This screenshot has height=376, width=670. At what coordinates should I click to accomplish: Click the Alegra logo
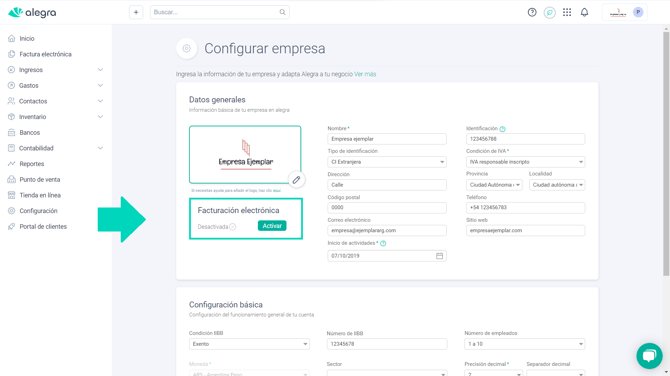(x=32, y=12)
